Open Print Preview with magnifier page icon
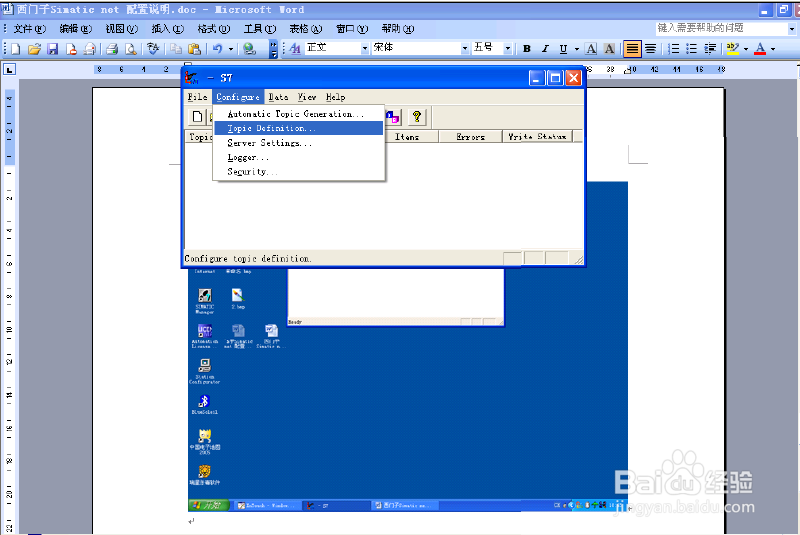 coord(131,49)
